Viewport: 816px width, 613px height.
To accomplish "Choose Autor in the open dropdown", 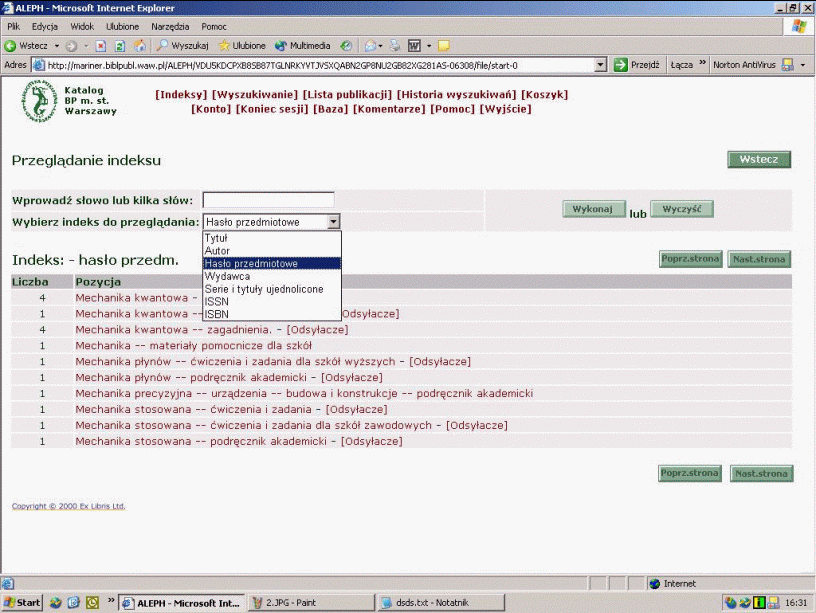I will (217, 251).
